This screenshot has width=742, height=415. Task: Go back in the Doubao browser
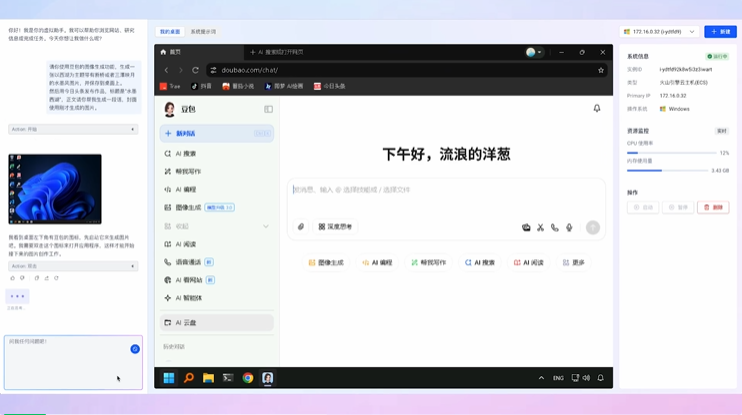point(167,70)
